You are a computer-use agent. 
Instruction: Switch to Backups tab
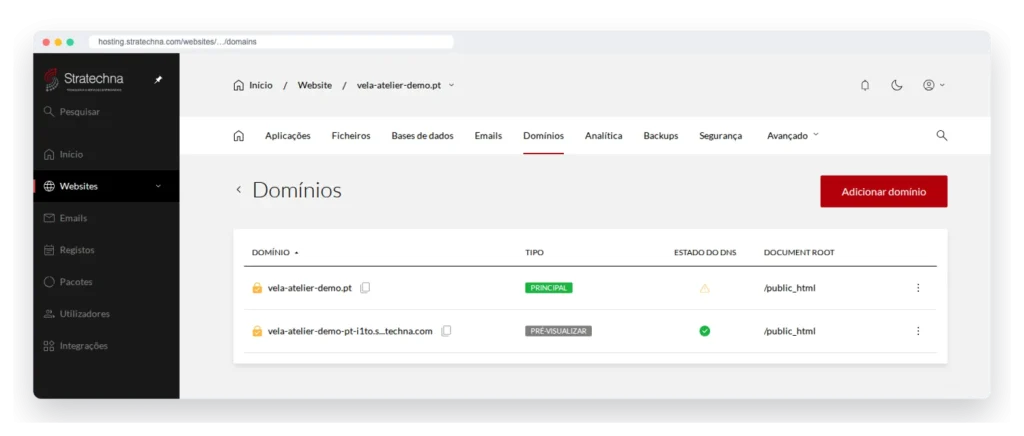tap(661, 136)
